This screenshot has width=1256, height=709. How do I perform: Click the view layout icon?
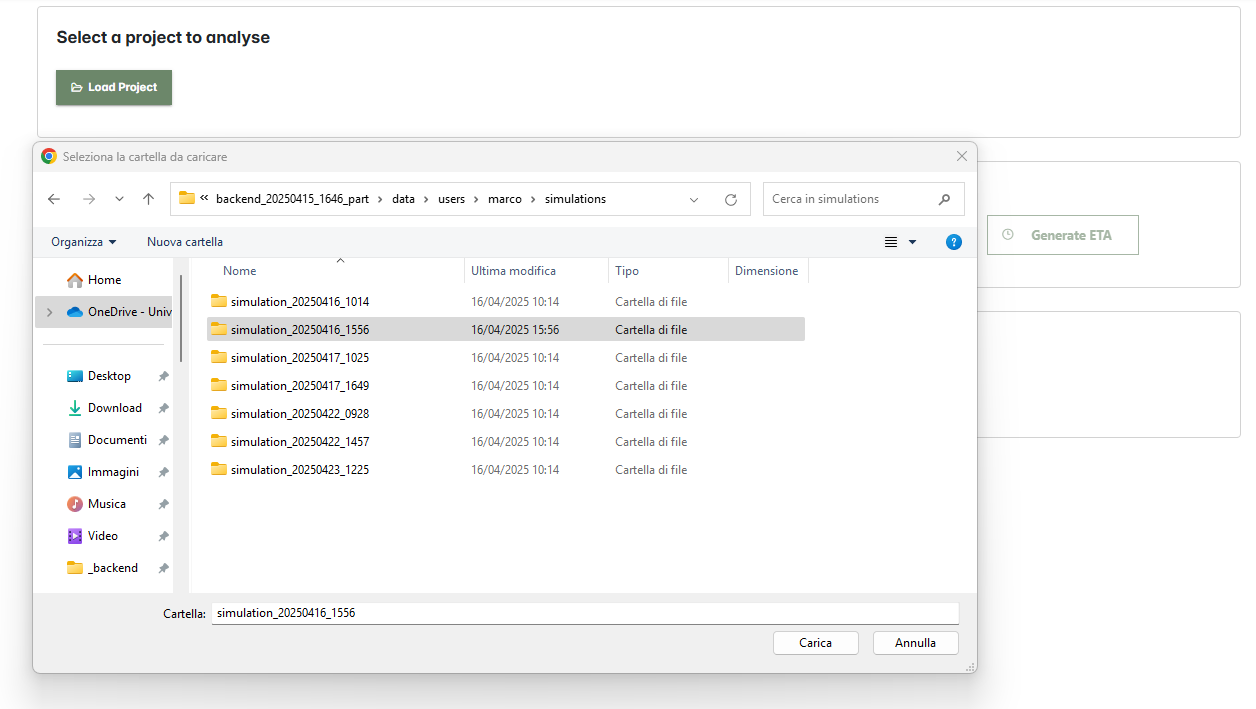coord(891,242)
